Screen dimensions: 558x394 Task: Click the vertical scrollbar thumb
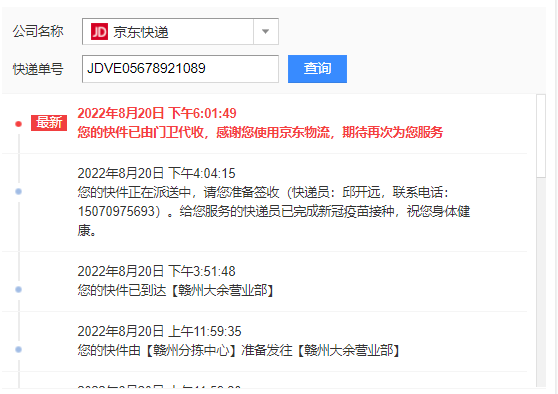coord(541,136)
